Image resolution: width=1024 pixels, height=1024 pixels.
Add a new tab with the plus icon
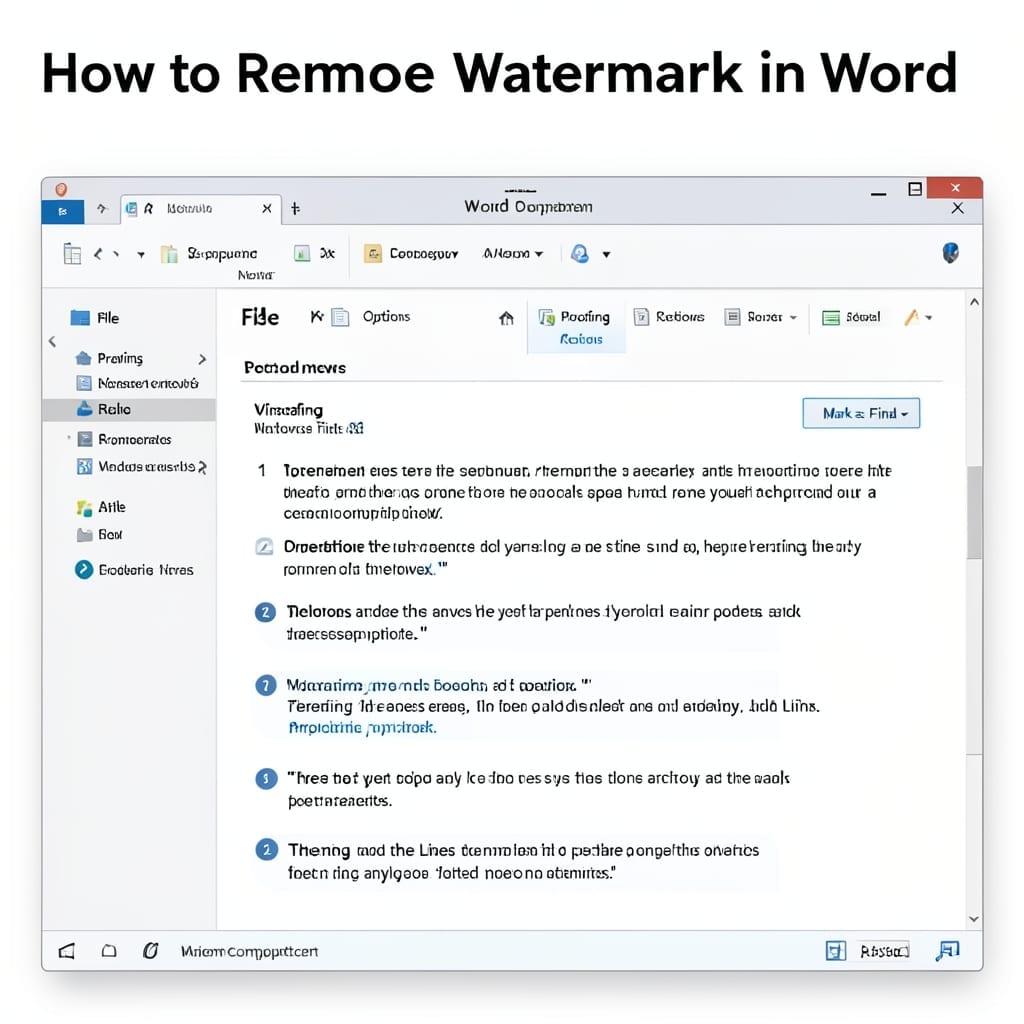[x=295, y=209]
